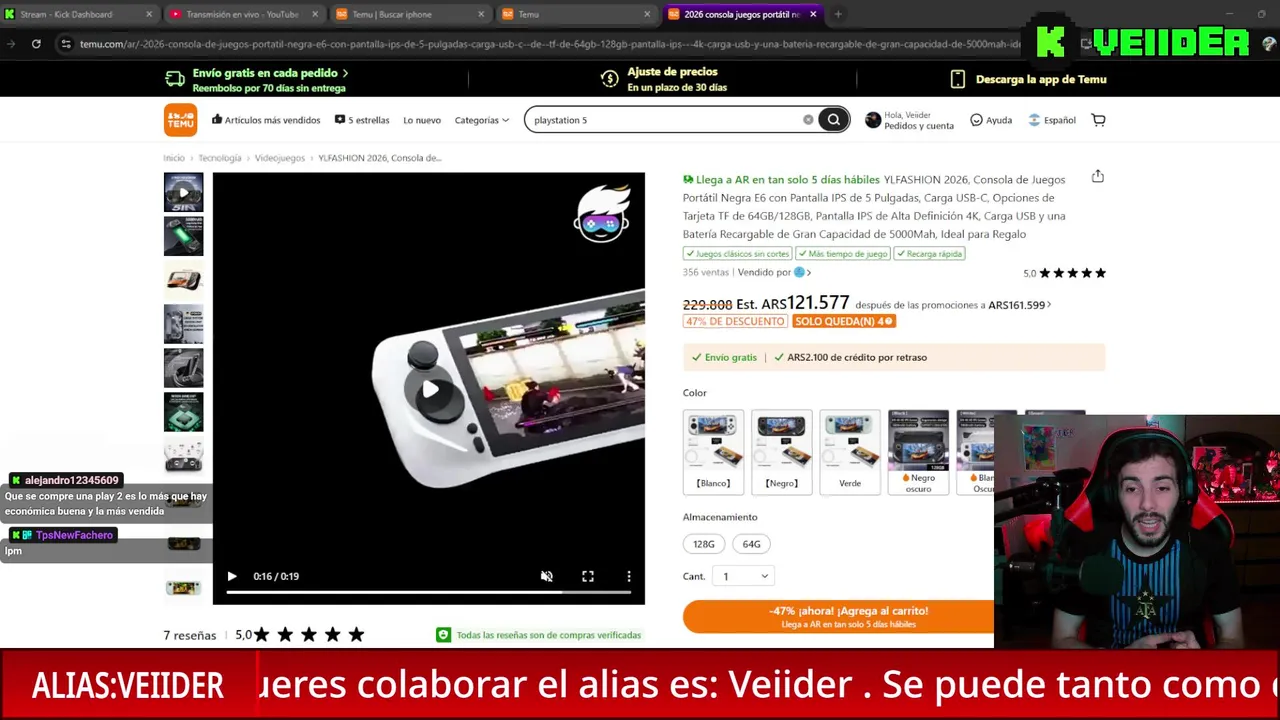Select the third gallery thumbnail
Image resolution: width=1280 pixels, height=720 pixels.
(183, 280)
